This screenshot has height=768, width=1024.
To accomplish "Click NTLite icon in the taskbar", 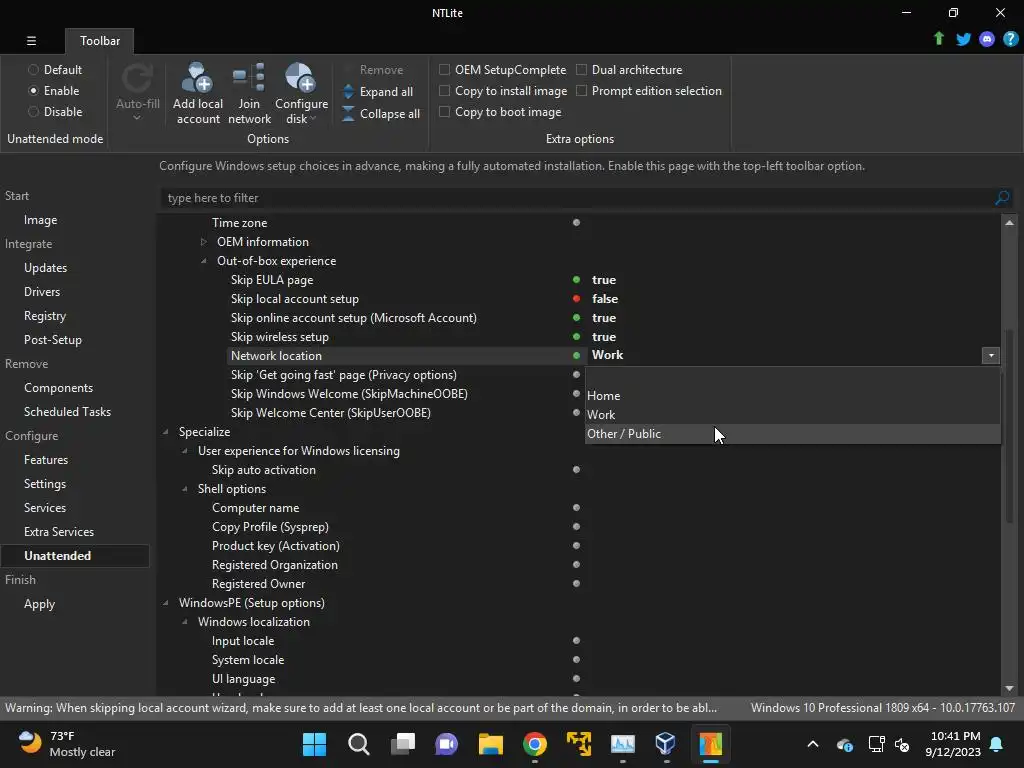I will 711,744.
